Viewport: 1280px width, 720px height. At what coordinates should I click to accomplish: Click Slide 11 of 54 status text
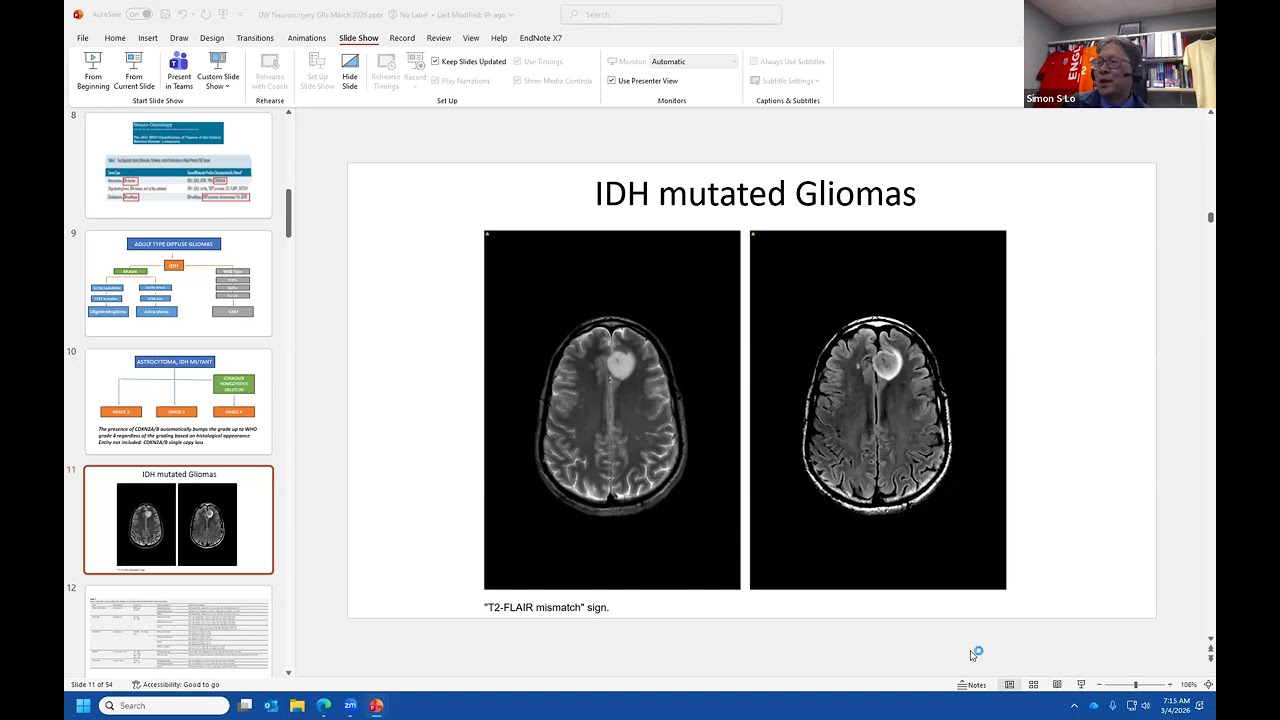[x=90, y=685]
